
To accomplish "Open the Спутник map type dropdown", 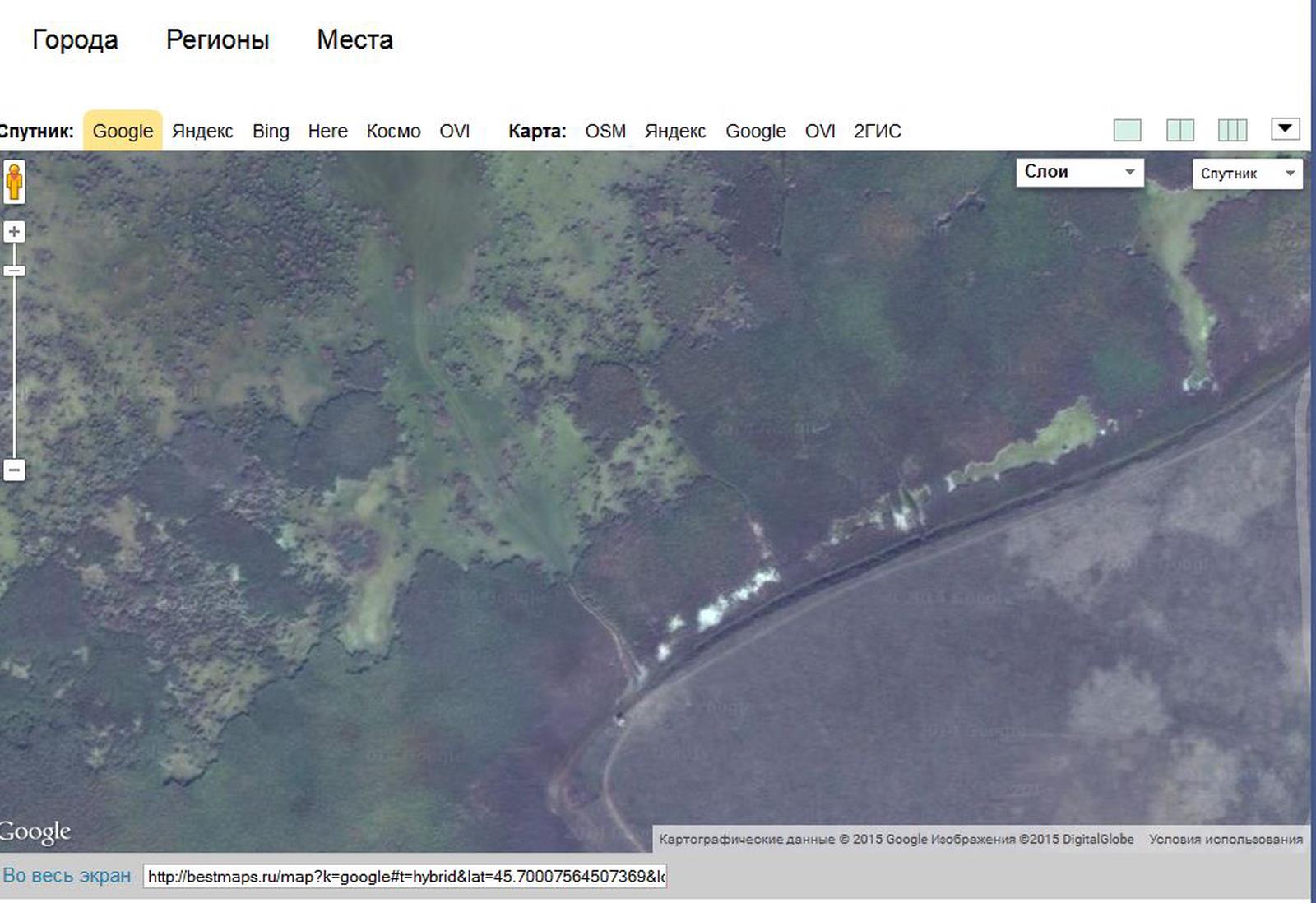I will coord(1247,174).
